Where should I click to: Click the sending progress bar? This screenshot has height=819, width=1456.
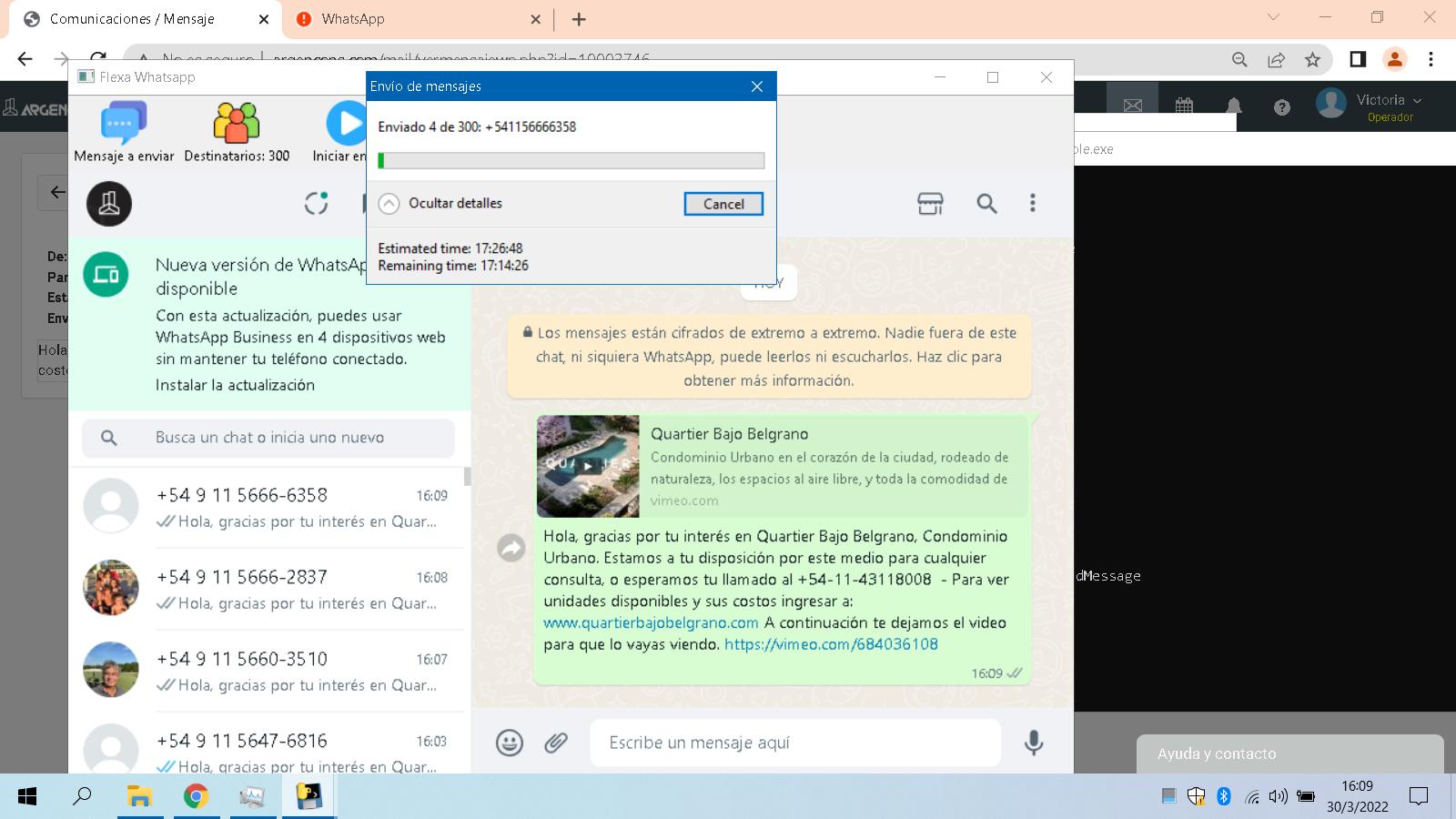tap(571, 160)
